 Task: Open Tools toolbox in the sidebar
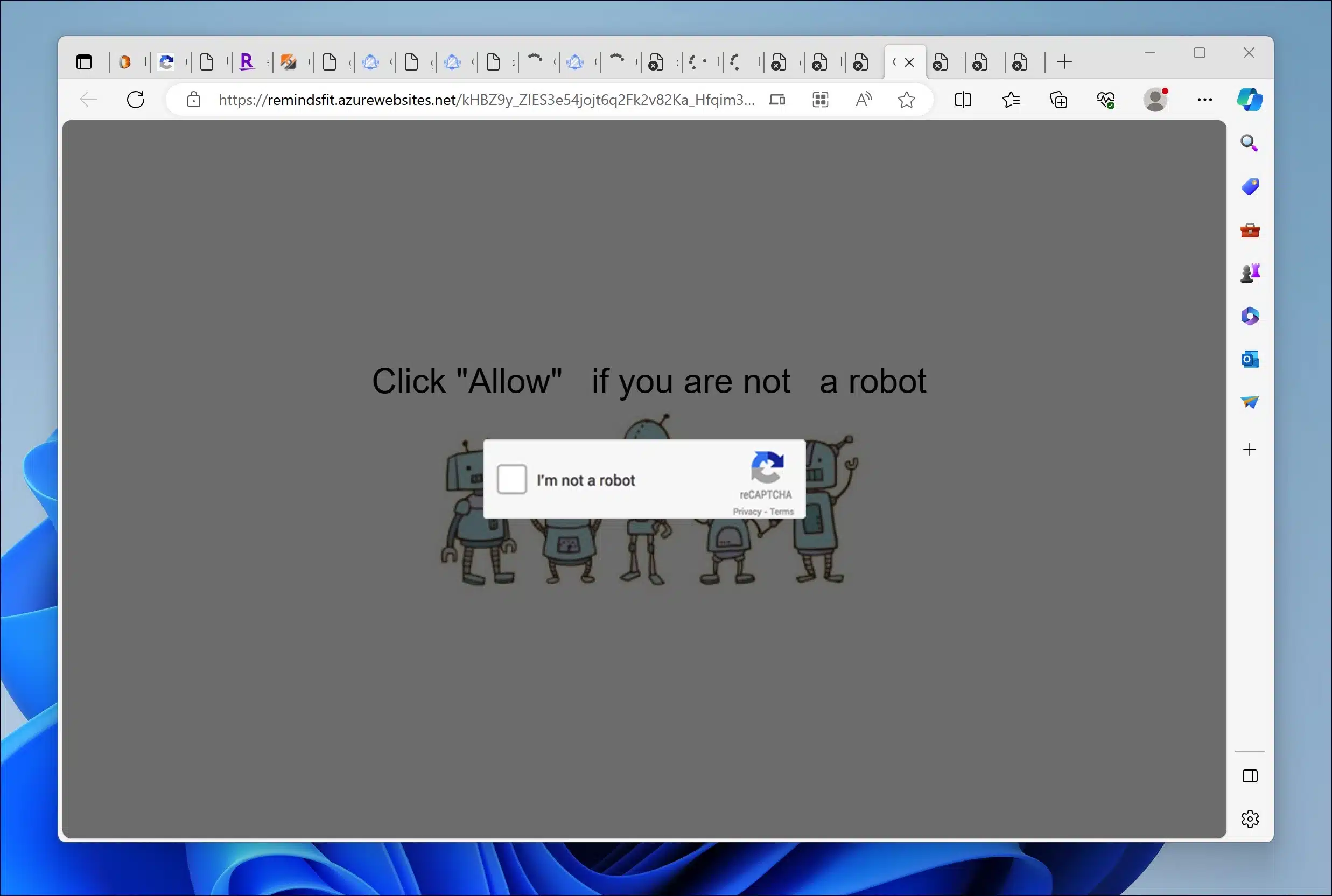coord(1250,230)
